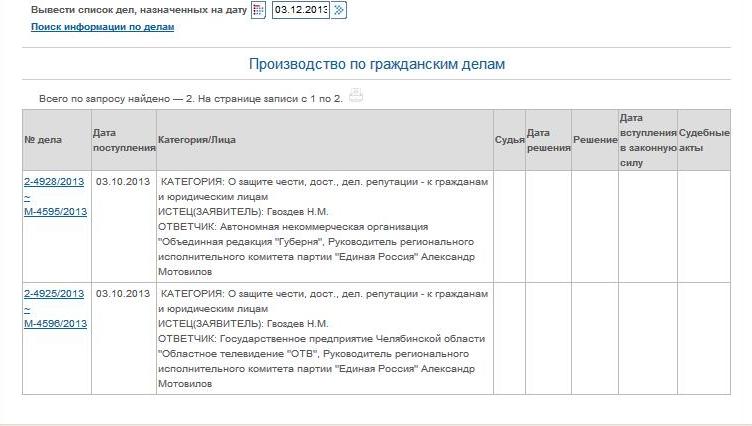Click the date input field 03.12.2013
The image size is (752, 426).
click(301, 10)
